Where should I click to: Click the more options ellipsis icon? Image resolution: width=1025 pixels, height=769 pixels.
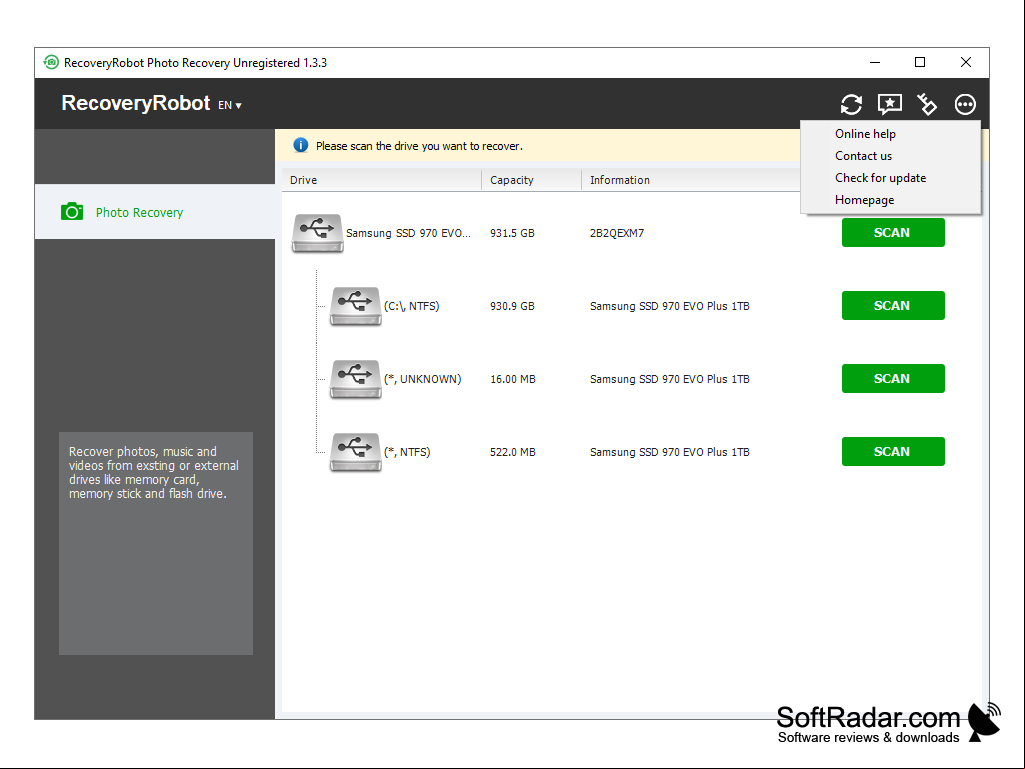965,104
